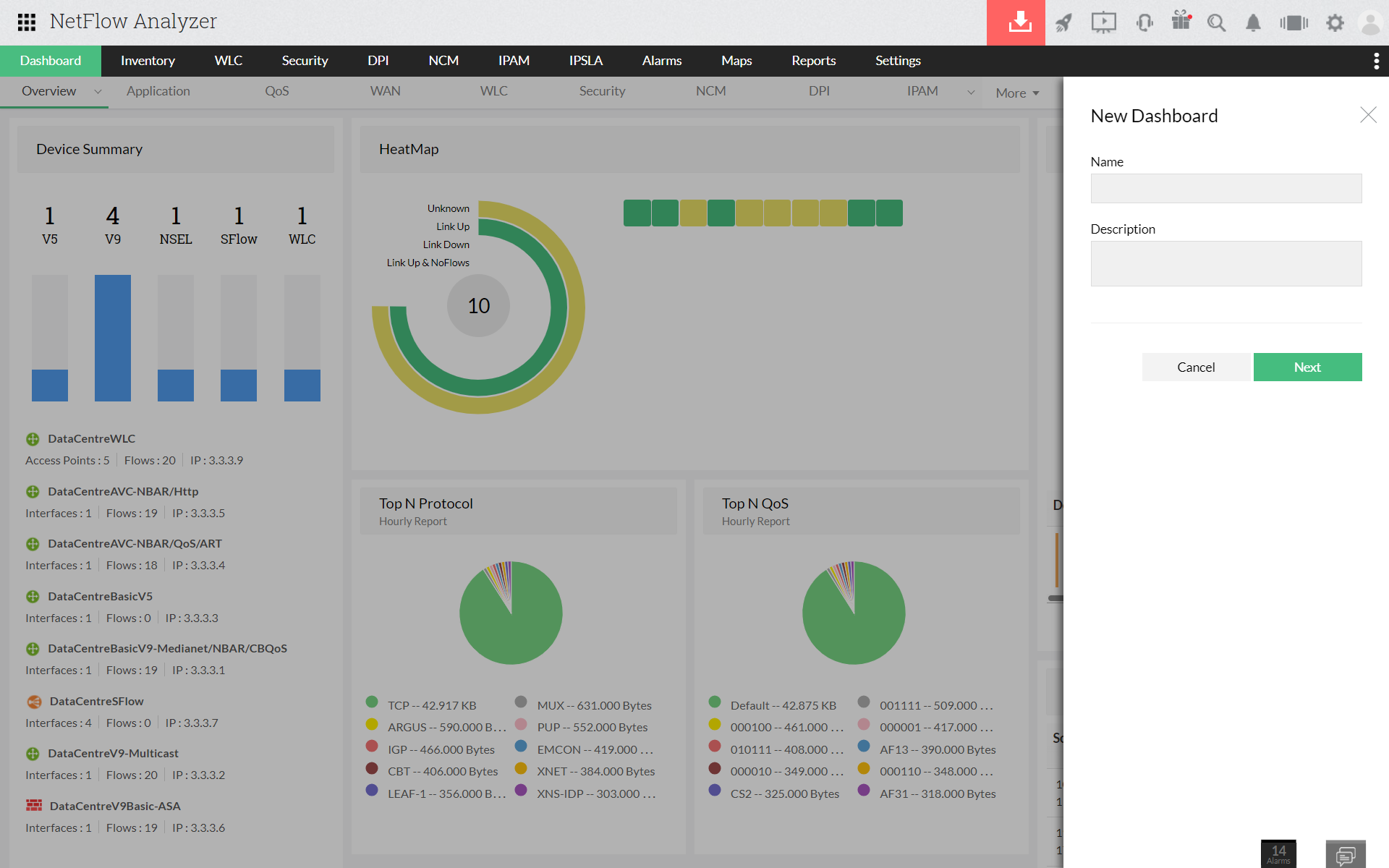Expand the IPAM section chevron

point(969,91)
